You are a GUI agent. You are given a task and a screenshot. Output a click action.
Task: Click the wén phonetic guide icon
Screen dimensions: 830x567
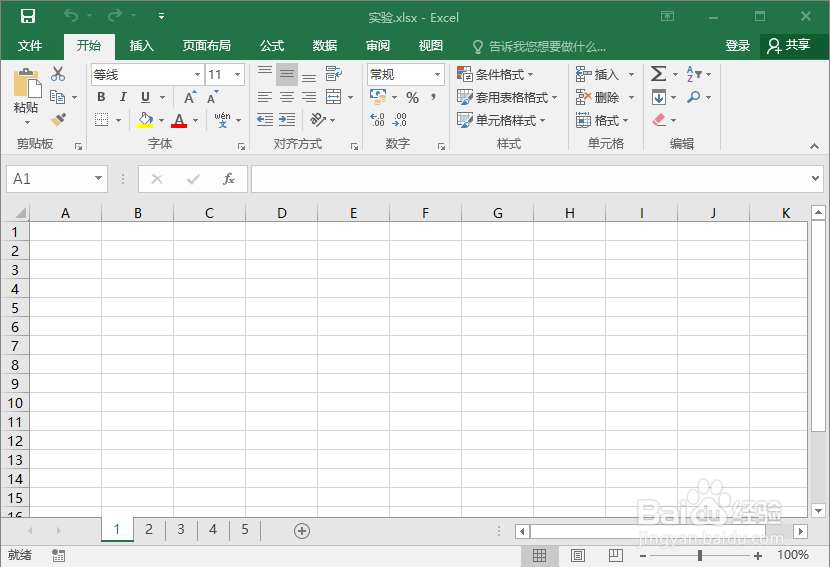pos(222,120)
